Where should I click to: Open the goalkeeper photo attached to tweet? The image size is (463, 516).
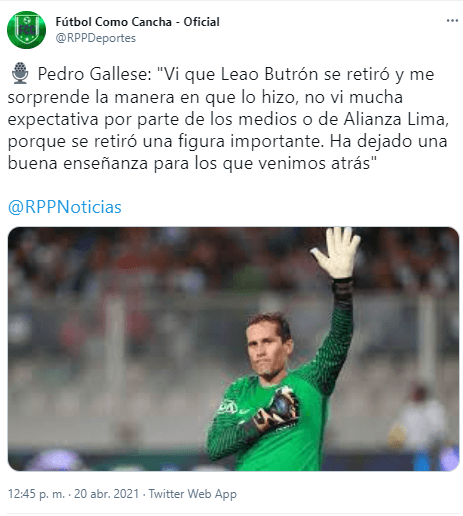point(233,349)
